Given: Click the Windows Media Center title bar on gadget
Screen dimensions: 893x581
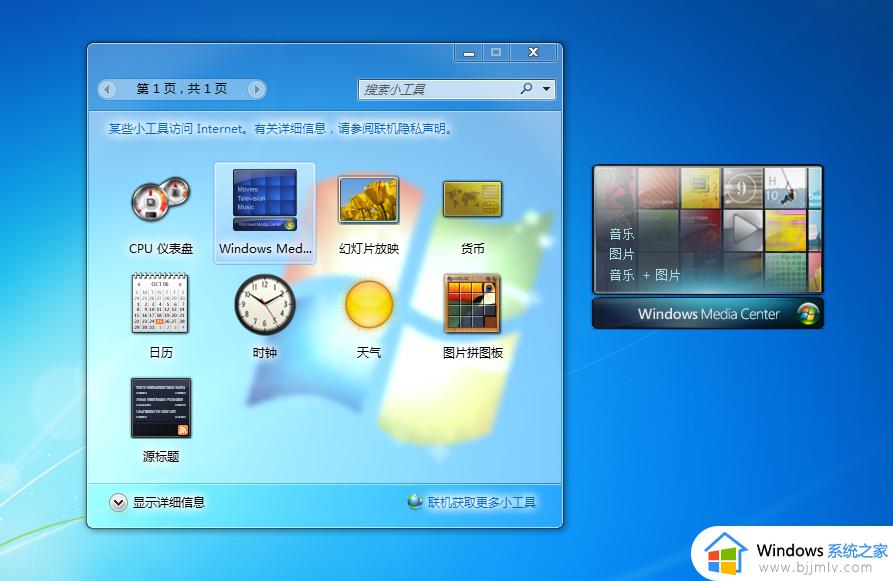Looking at the screenshot, I should (x=708, y=314).
